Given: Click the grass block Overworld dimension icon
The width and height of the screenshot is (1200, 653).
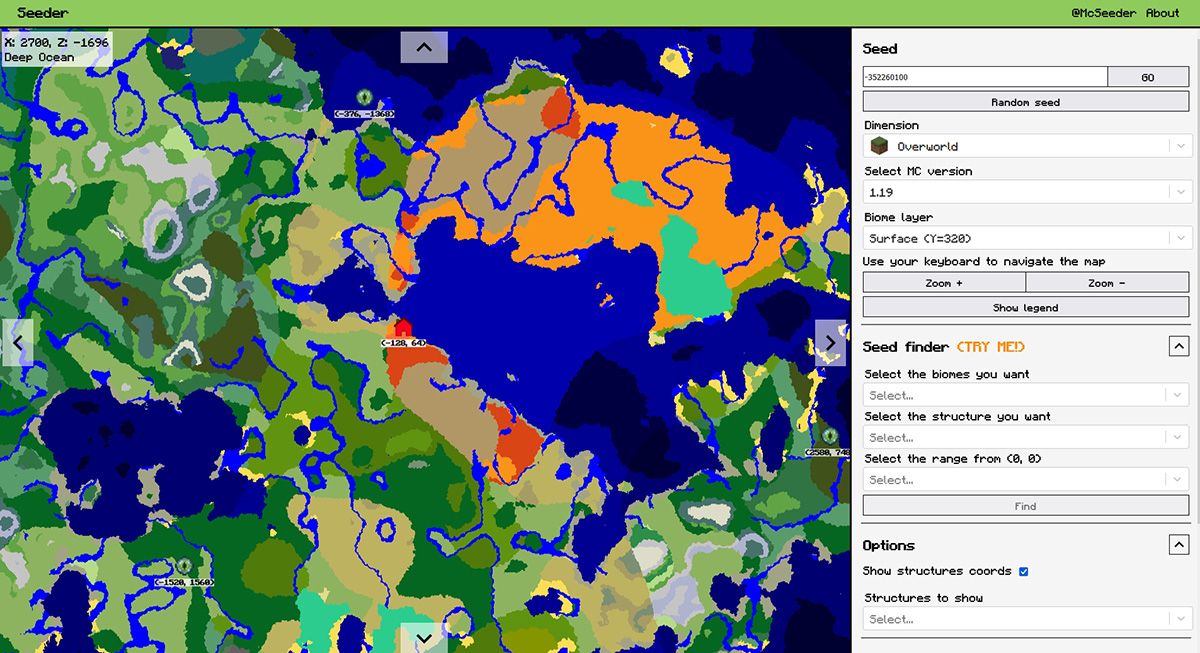Looking at the screenshot, I should [x=878, y=145].
